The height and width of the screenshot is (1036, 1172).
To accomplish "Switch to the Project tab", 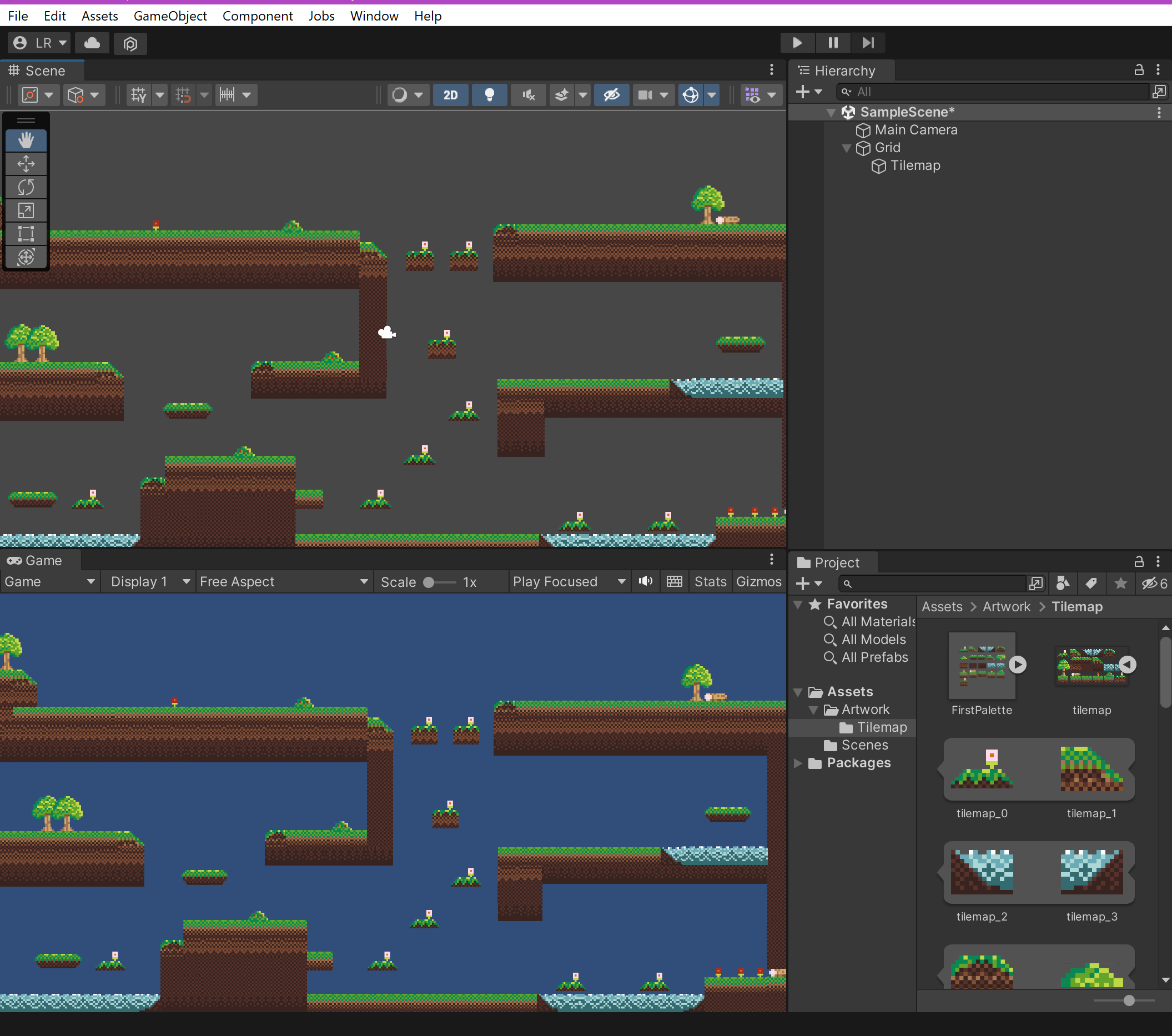I will [833, 562].
